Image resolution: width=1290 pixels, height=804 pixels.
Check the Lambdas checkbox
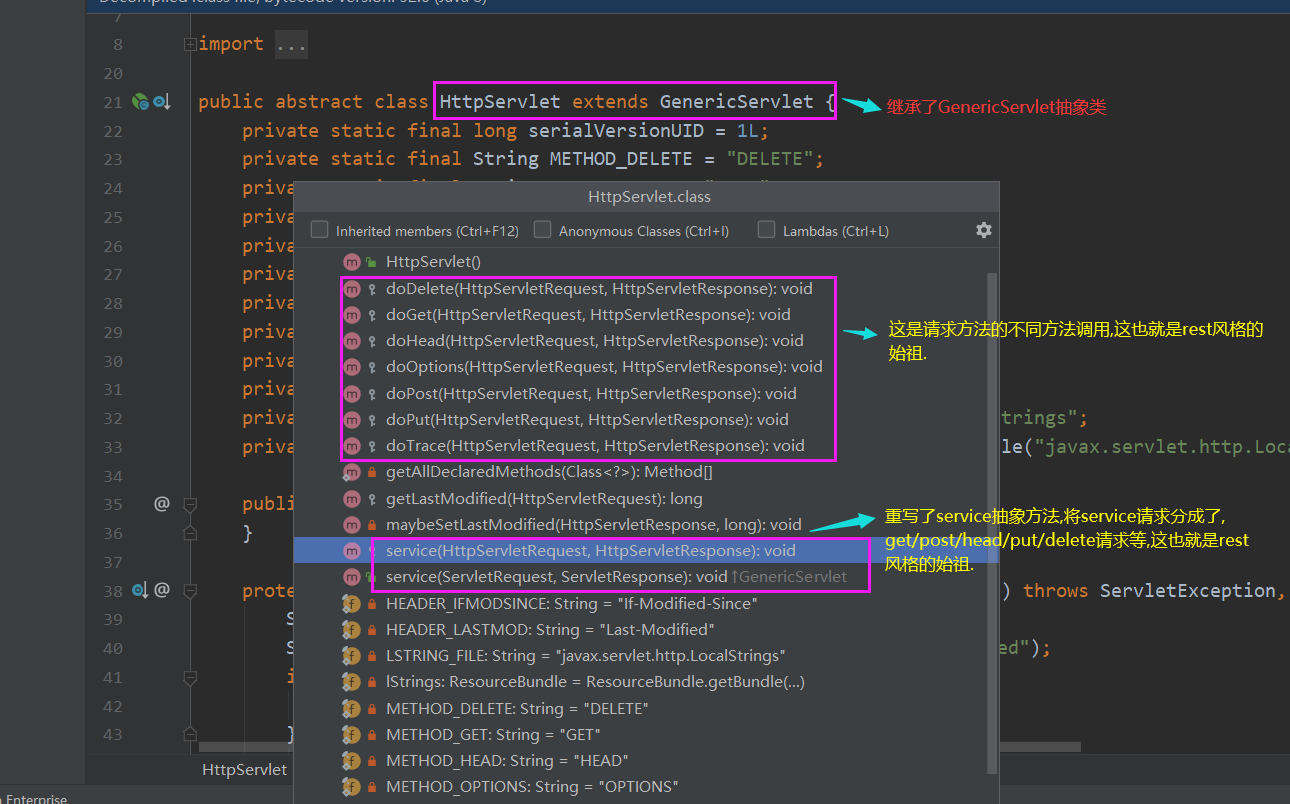click(767, 230)
